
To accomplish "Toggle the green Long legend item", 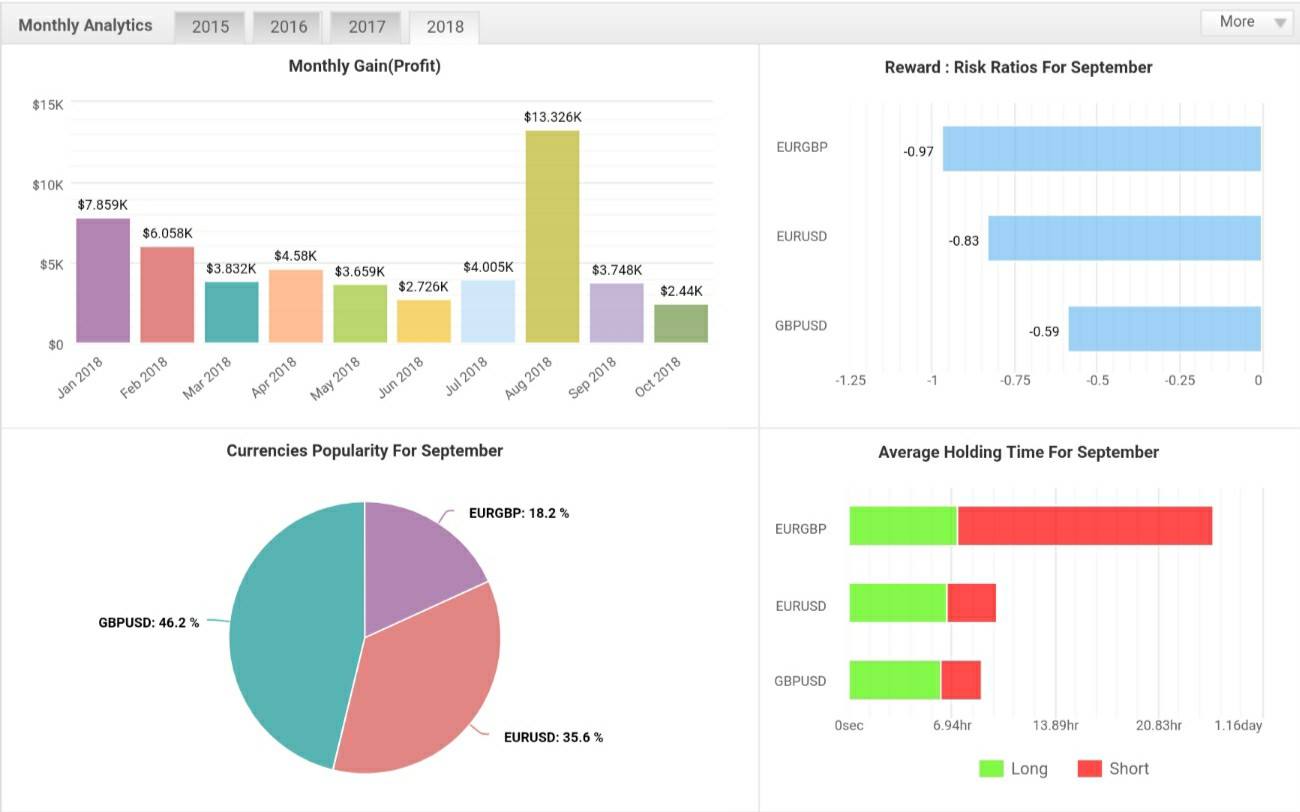I will pyautogui.click(x=1014, y=768).
